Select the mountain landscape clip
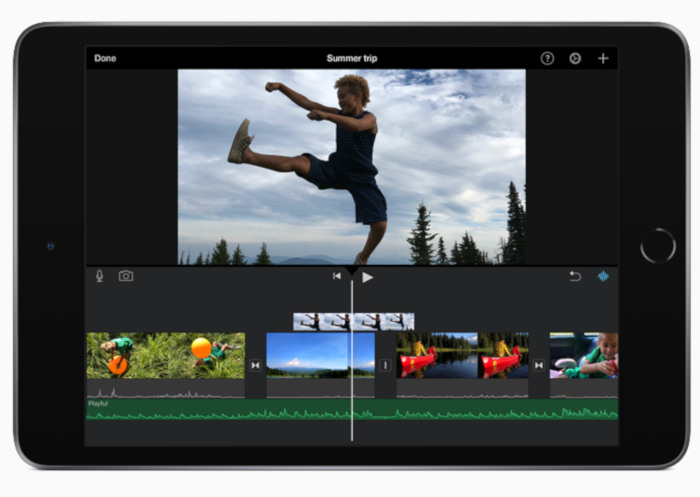700x497 pixels. click(x=321, y=355)
